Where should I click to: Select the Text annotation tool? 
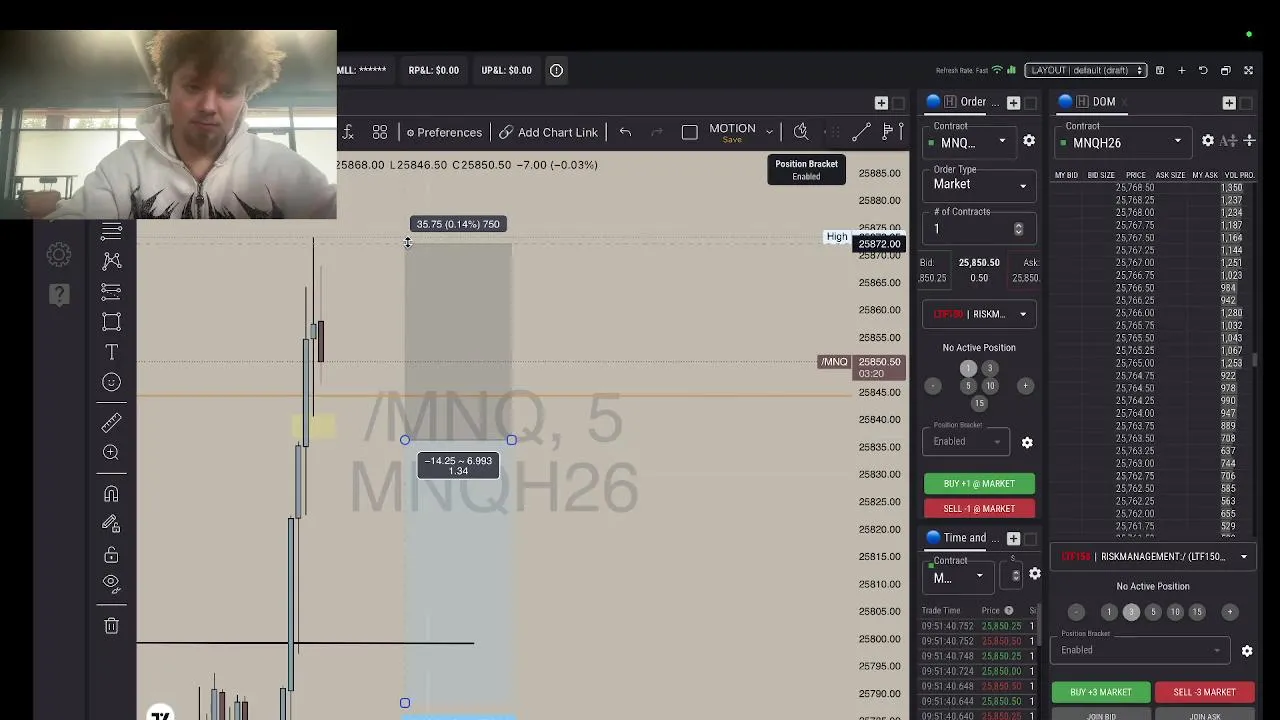[111, 352]
